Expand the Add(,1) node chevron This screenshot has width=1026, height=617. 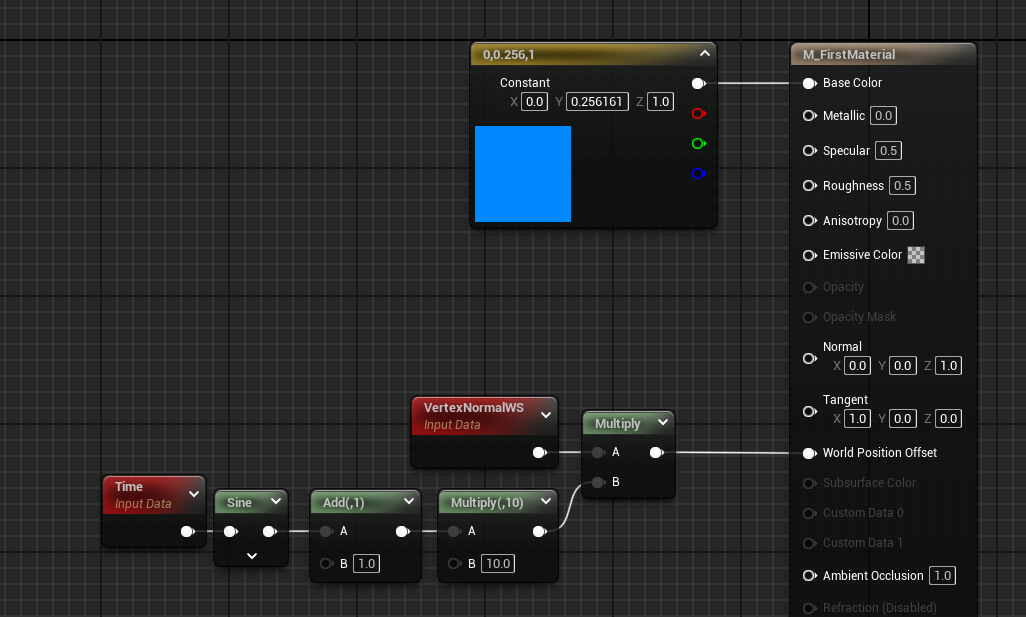409,501
